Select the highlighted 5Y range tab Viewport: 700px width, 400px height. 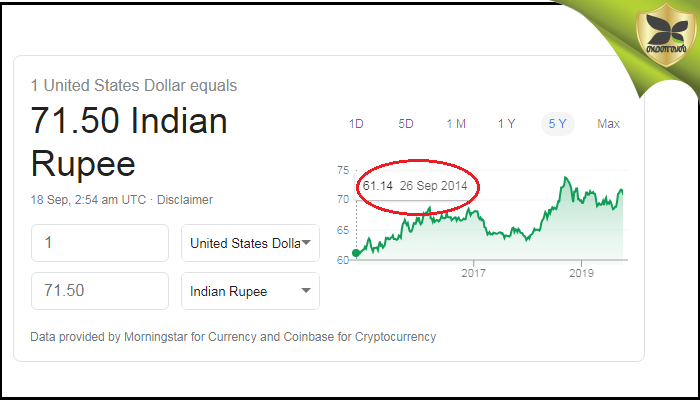(x=557, y=124)
